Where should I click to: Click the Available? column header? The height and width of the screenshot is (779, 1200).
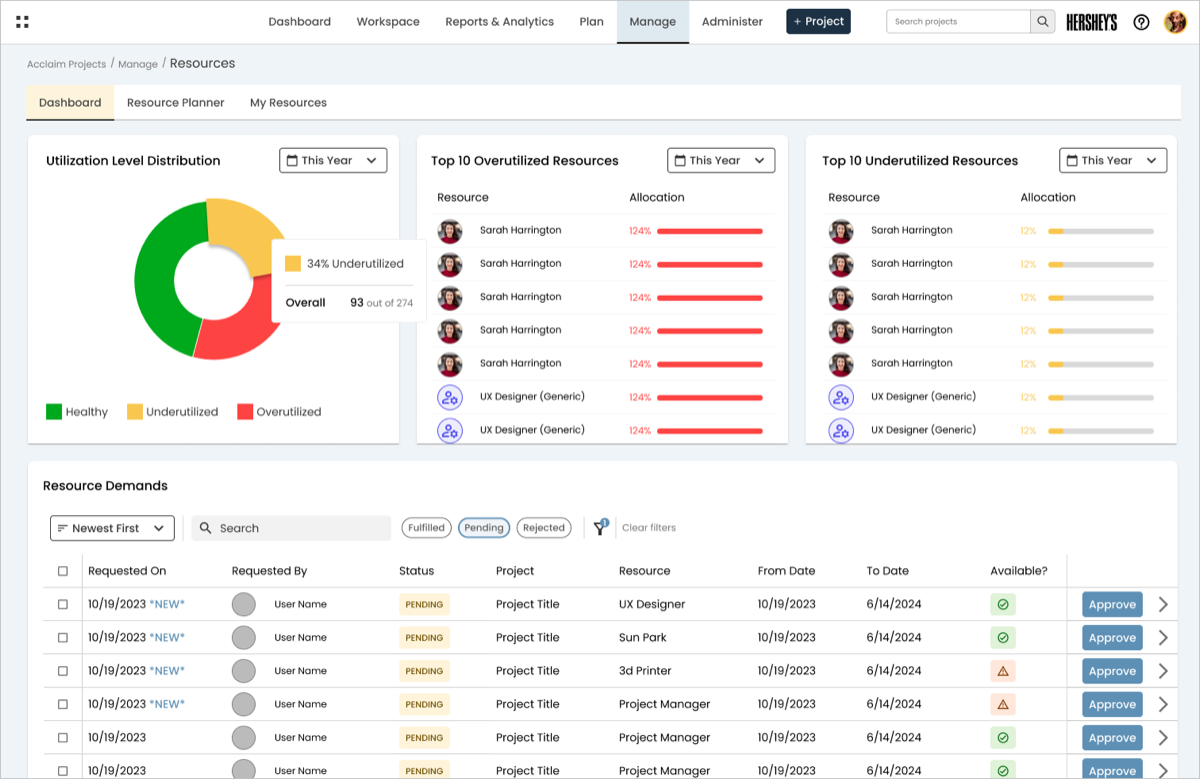pyautogui.click(x=1019, y=571)
